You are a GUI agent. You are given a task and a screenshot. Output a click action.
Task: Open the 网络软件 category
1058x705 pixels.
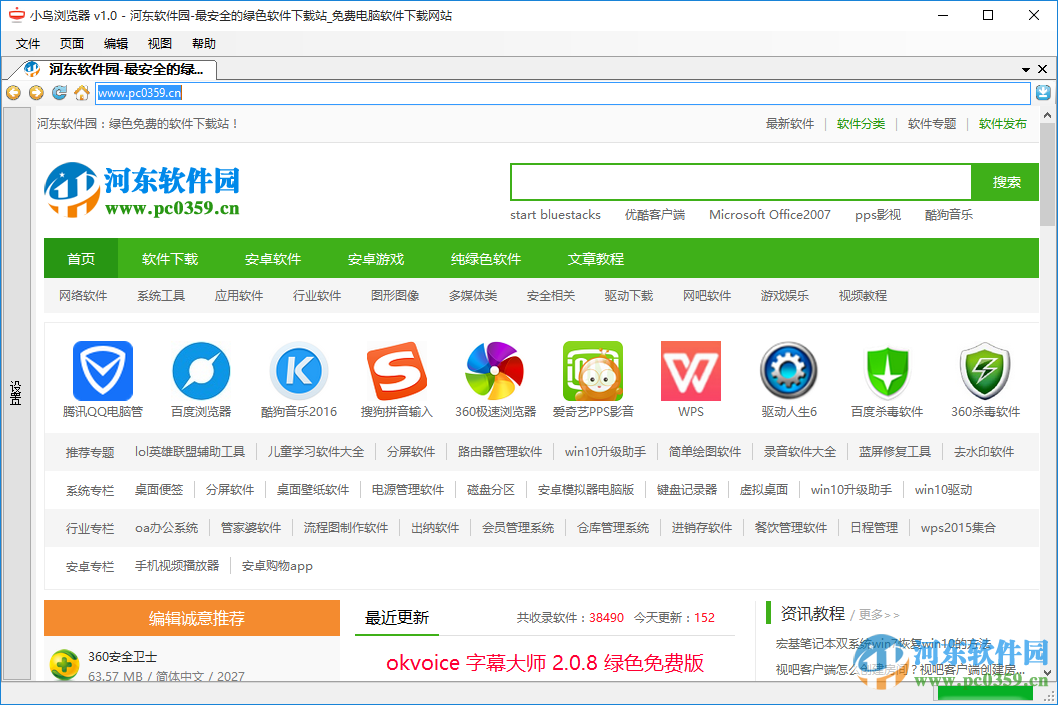(x=83, y=295)
